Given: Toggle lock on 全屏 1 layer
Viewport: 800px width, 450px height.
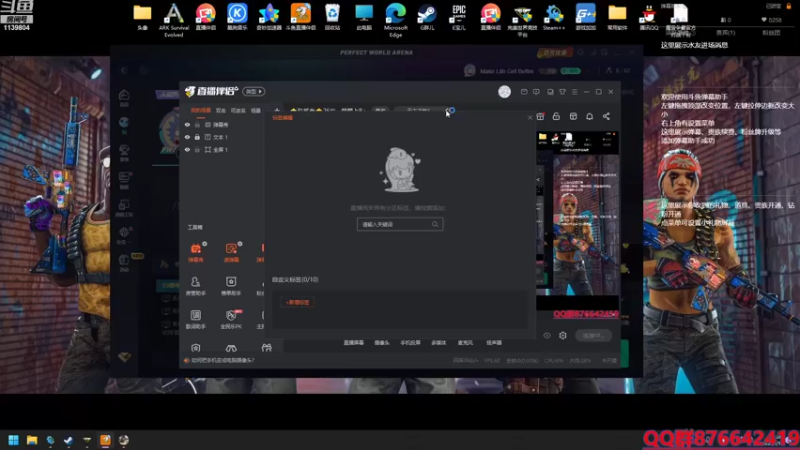Looking at the screenshot, I should [x=197, y=149].
